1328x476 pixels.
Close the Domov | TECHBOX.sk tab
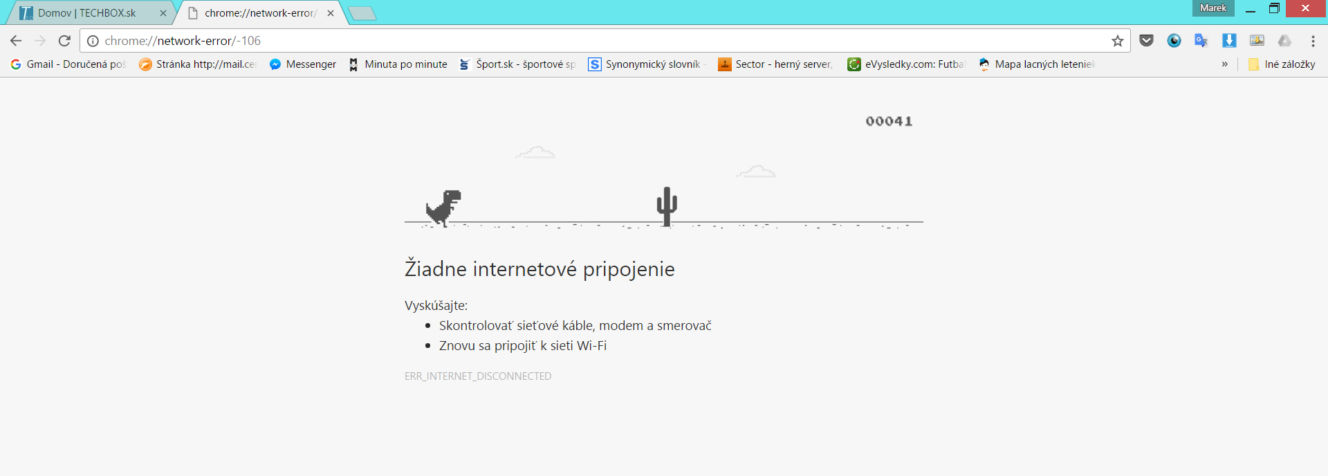pyautogui.click(x=164, y=13)
